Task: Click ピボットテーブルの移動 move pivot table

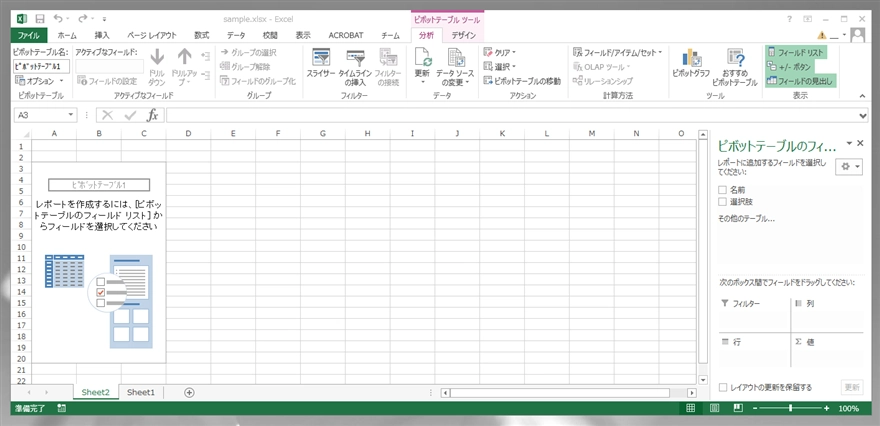Action: click(522, 81)
